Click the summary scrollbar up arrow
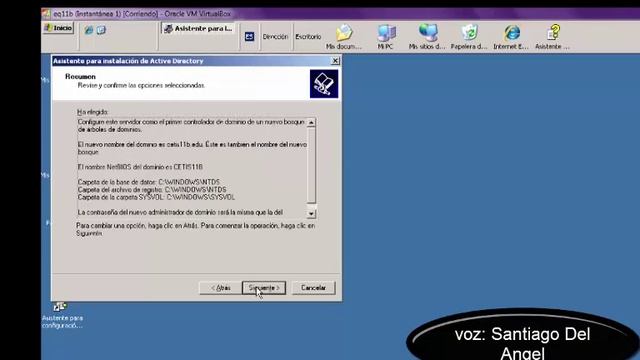This screenshot has height=360, width=640. point(311,122)
